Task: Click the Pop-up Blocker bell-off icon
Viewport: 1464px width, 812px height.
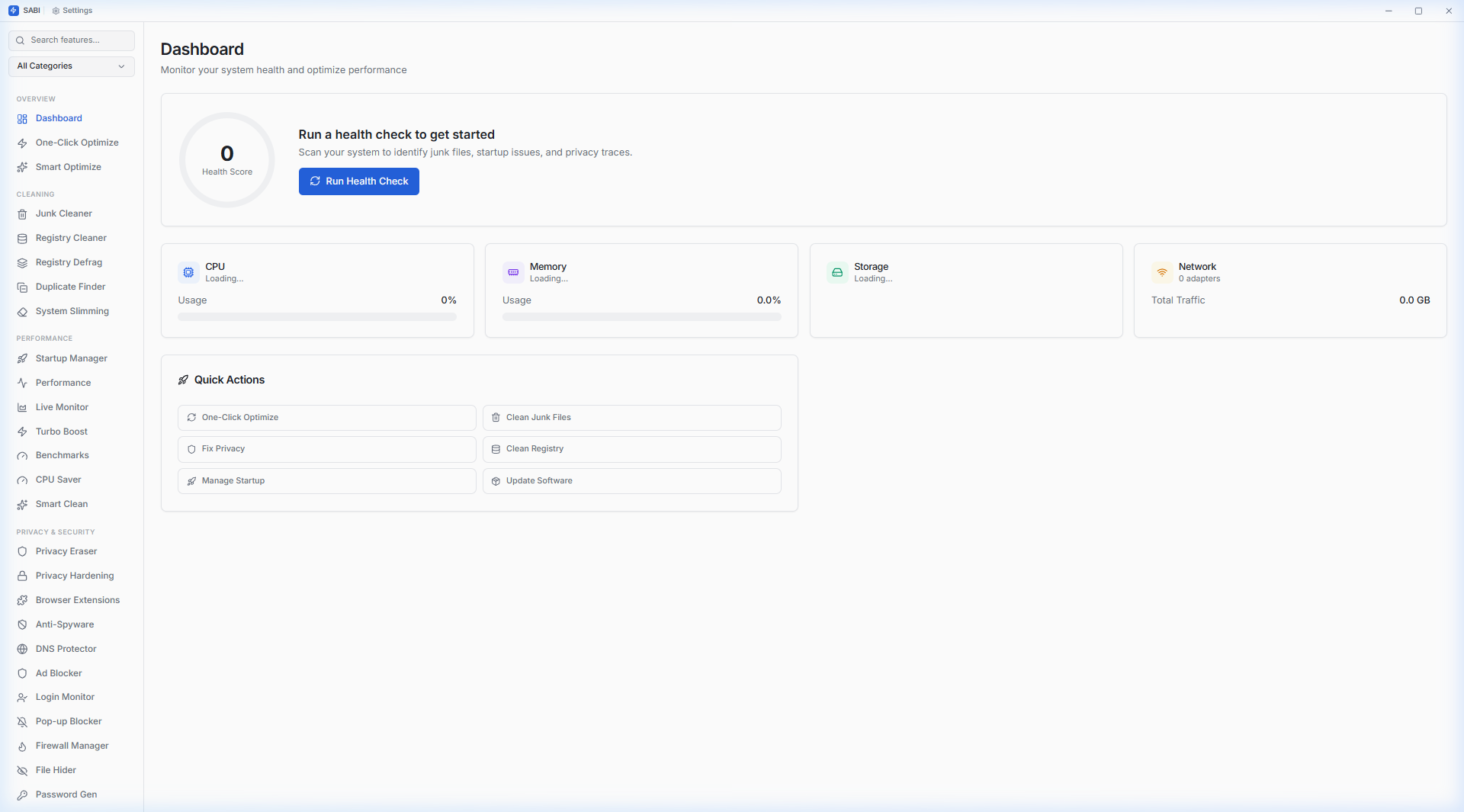Action: point(22,722)
